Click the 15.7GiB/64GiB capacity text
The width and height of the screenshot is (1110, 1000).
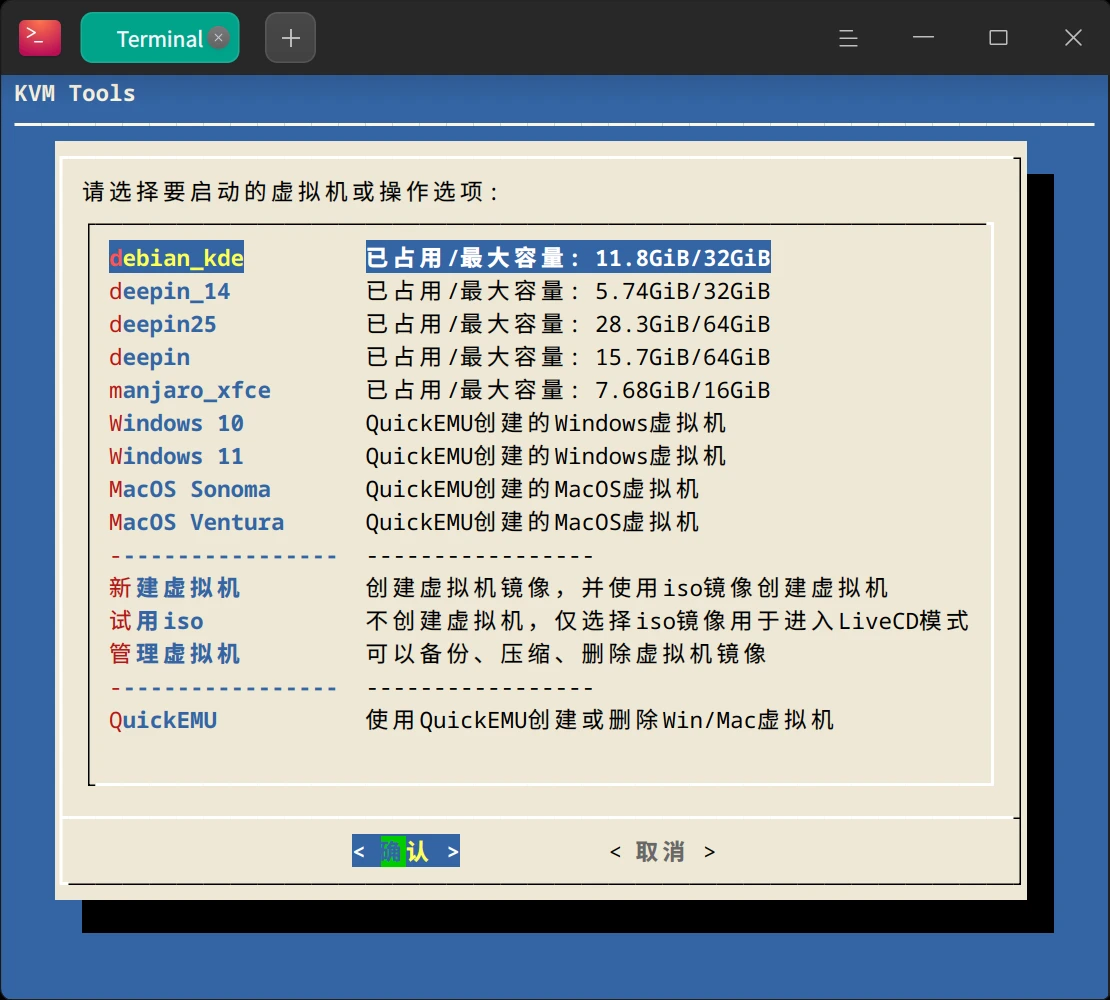tap(682, 357)
